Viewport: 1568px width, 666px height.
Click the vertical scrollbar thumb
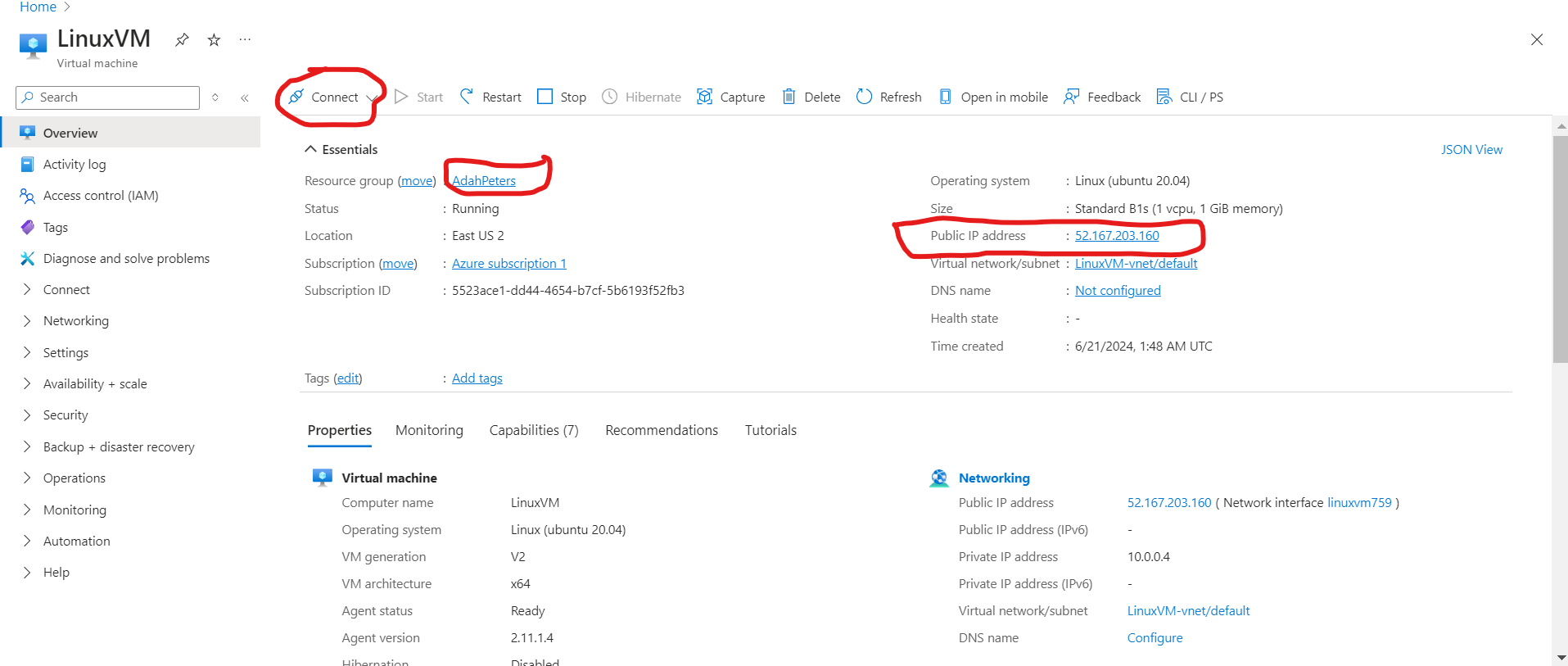pyautogui.click(x=1561, y=248)
